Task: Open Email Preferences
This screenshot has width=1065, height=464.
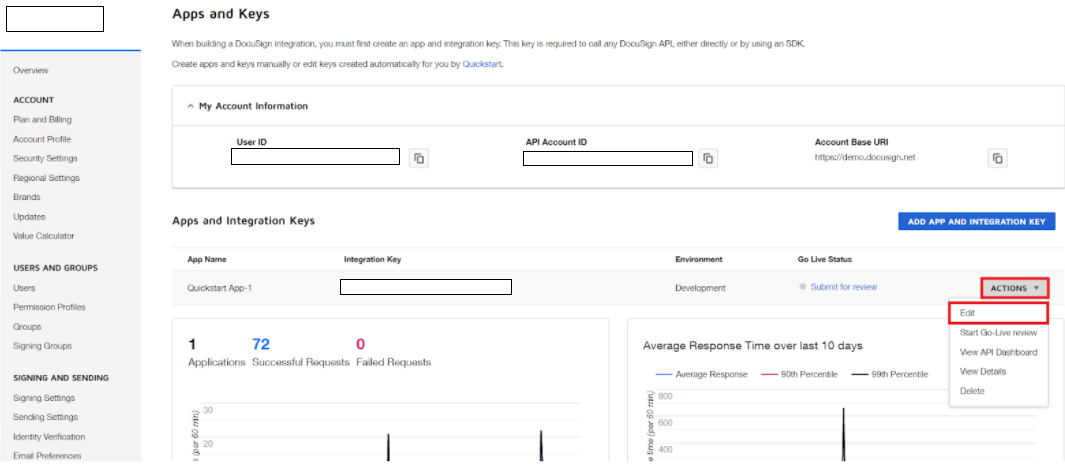Action: [x=47, y=456]
